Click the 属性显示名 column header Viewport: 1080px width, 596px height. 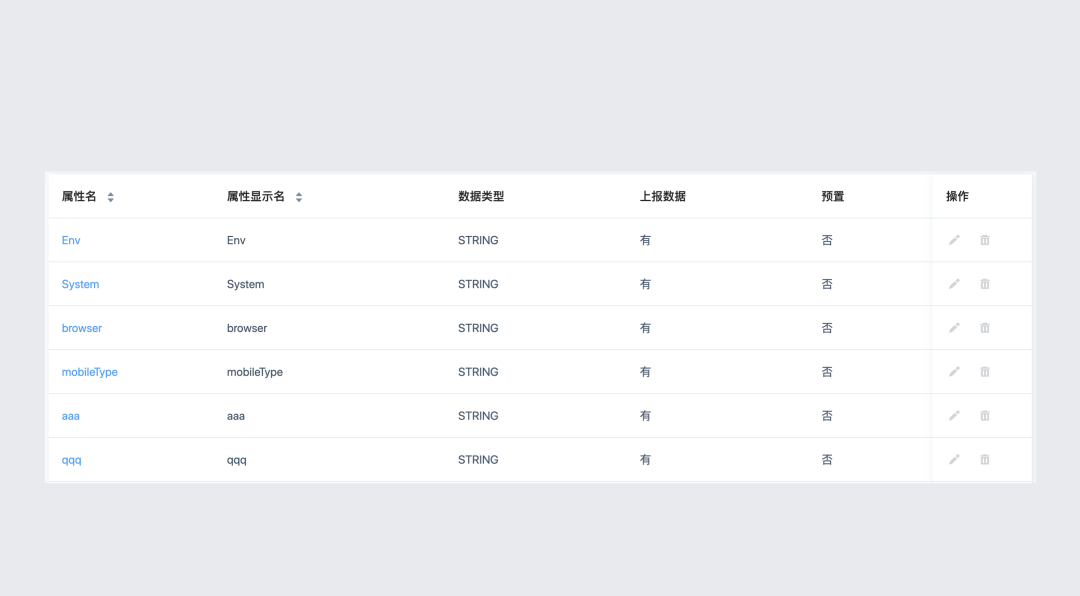[256, 196]
